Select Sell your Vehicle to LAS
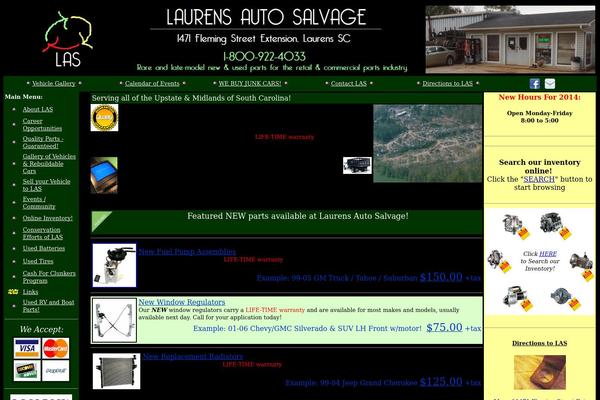Viewport: 600px width, 400px height. (46, 185)
